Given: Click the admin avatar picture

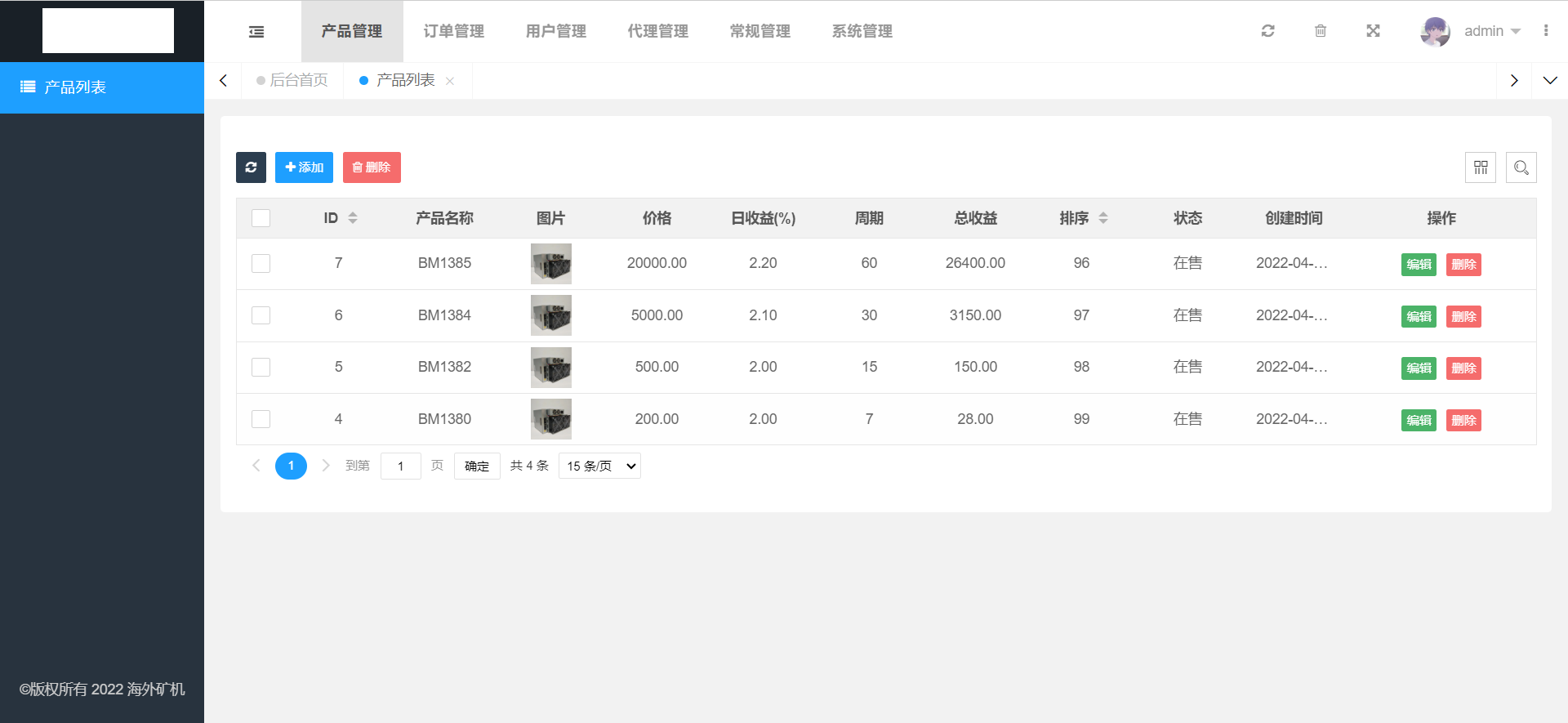Looking at the screenshot, I should (1435, 31).
